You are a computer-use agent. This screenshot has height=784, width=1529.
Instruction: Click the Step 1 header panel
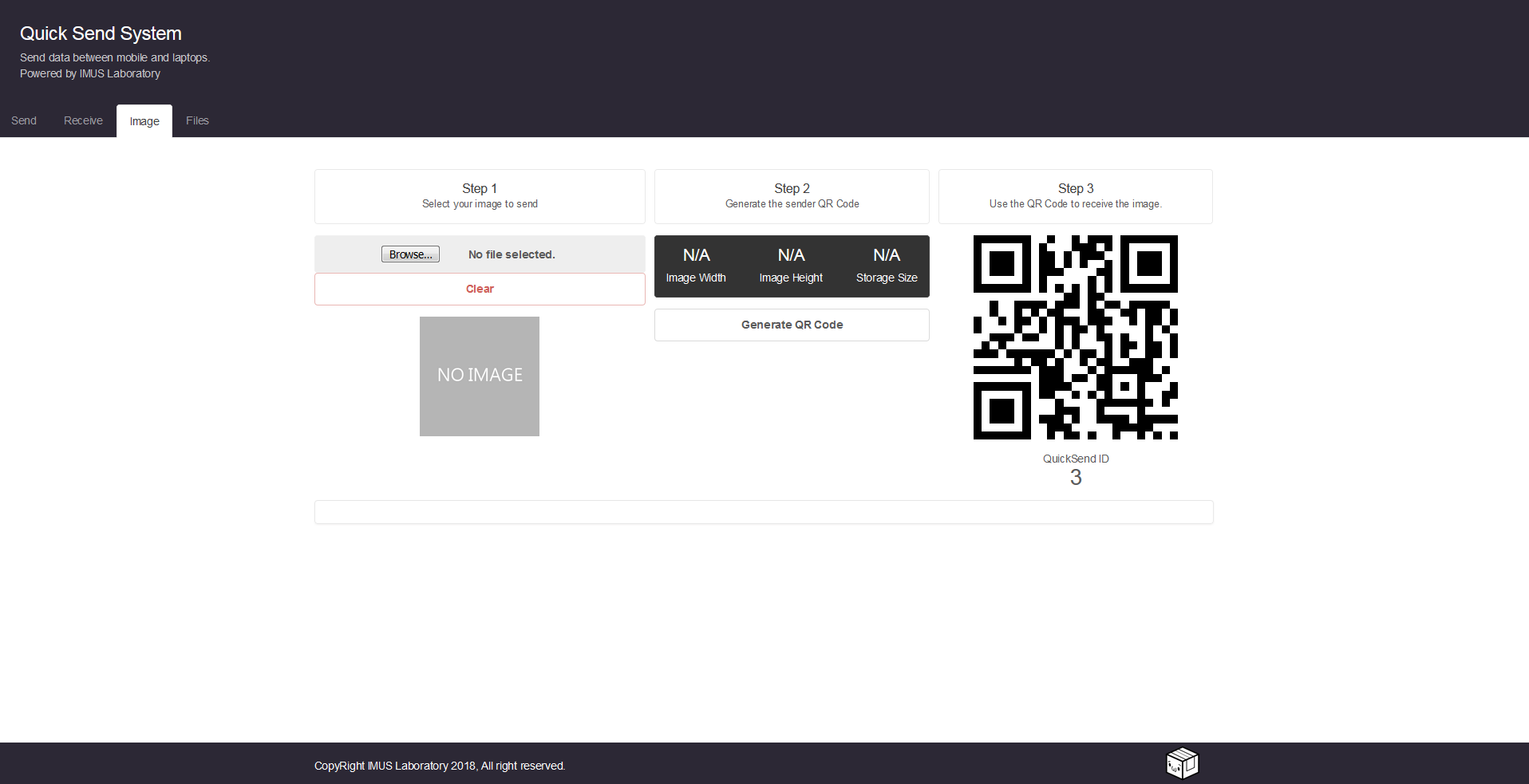click(x=480, y=196)
